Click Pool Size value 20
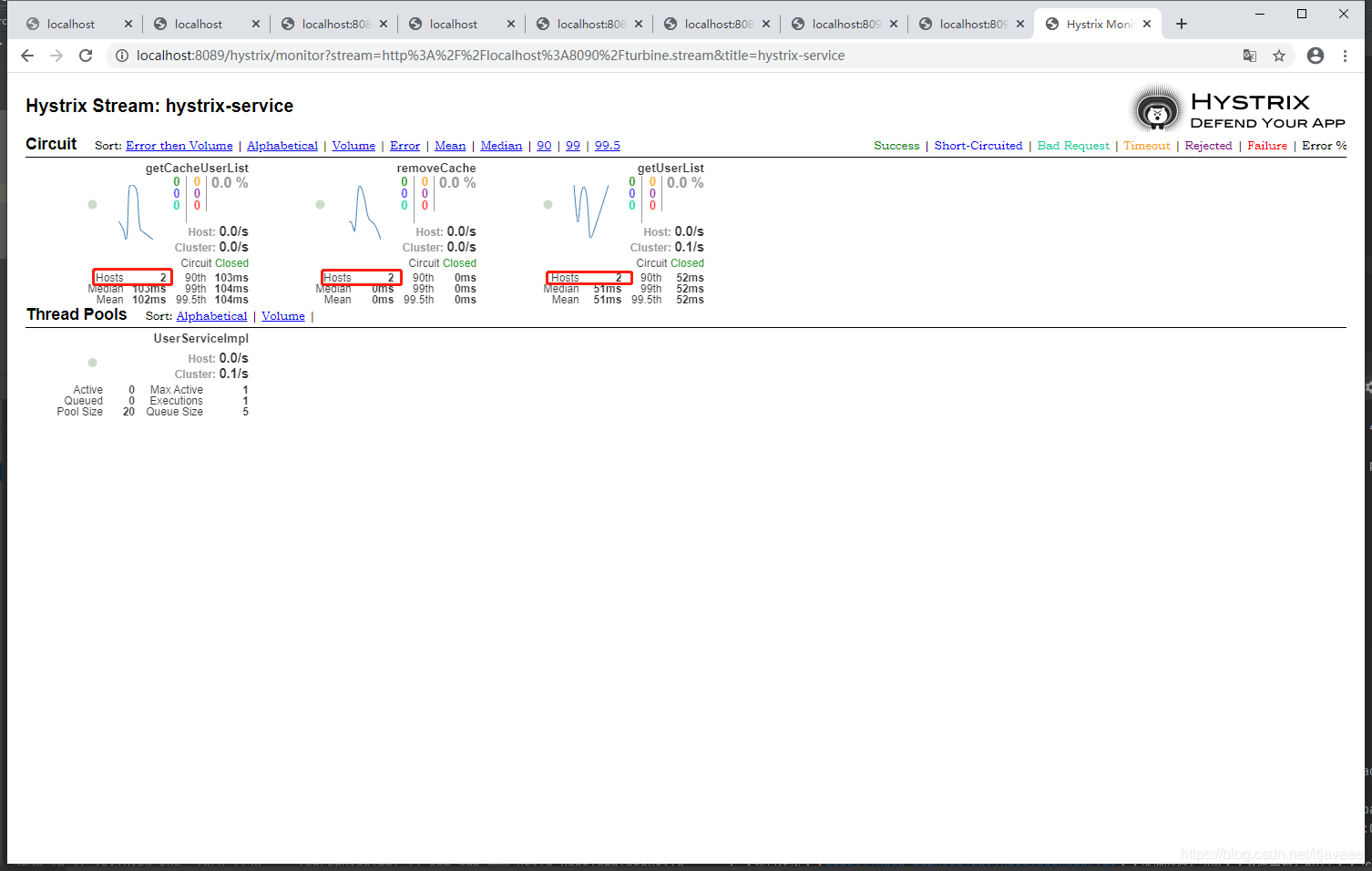Image resolution: width=1372 pixels, height=871 pixels. tap(128, 412)
